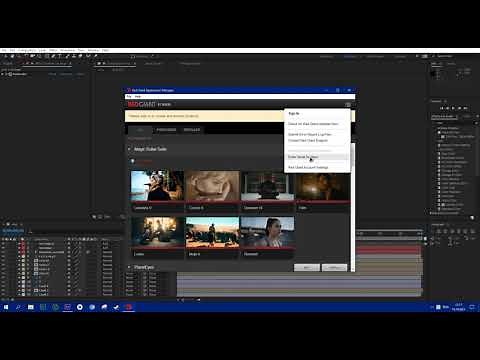Open After Effects Composition menu
The image size is (480, 360).
pos(27,50)
